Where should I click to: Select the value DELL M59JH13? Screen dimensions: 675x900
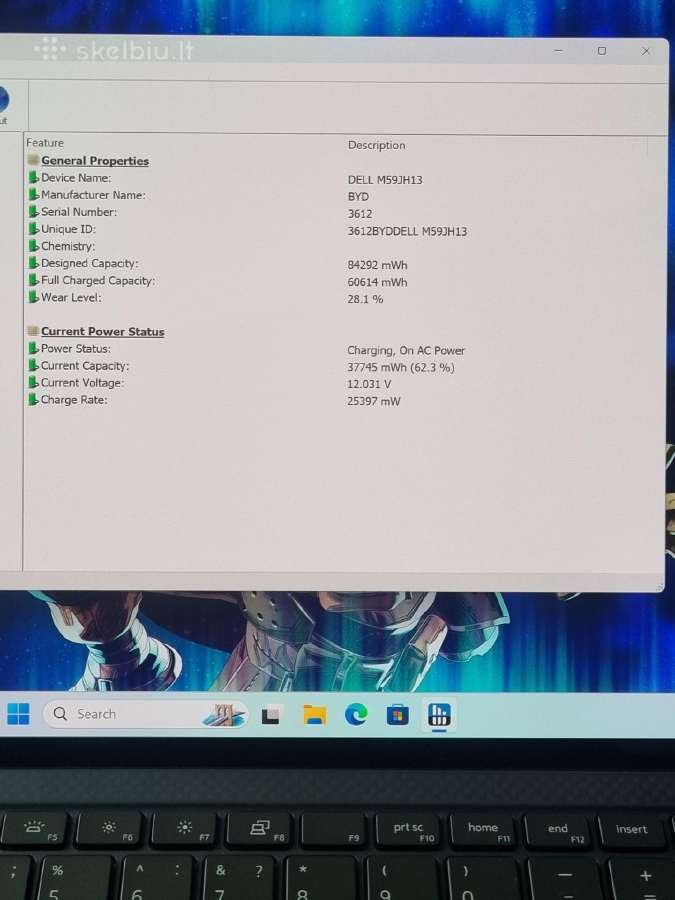tap(385, 180)
